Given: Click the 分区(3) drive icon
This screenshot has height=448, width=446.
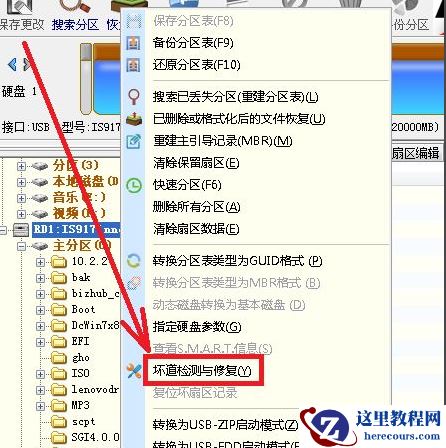Looking at the screenshot, I should coord(40,166).
